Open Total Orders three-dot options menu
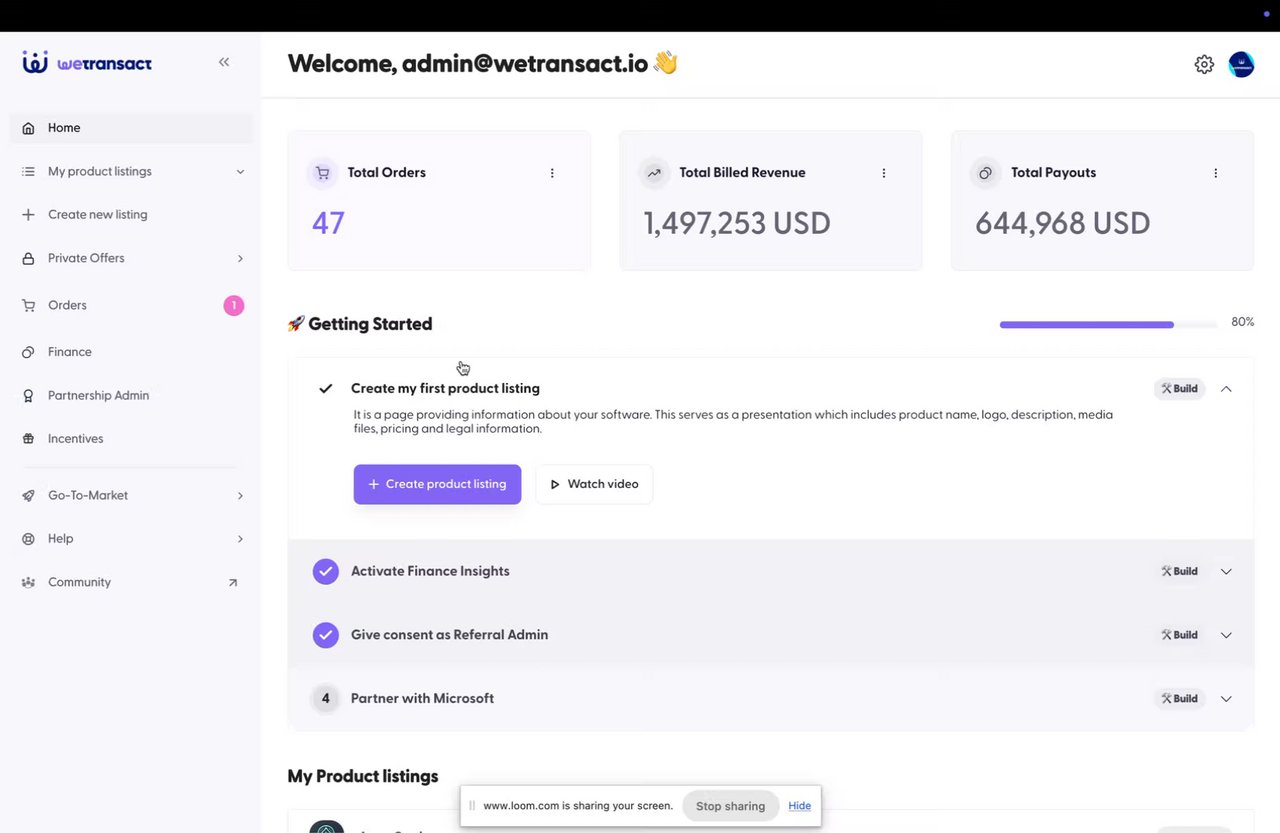The image size is (1280, 833). coord(552,173)
